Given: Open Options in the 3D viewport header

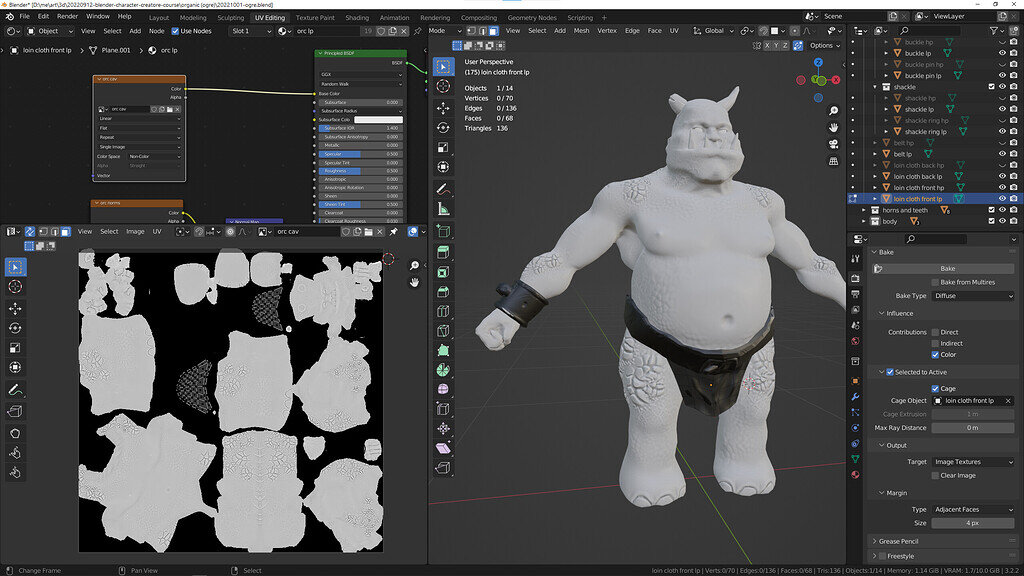Looking at the screenshot, I should (822, 45).
